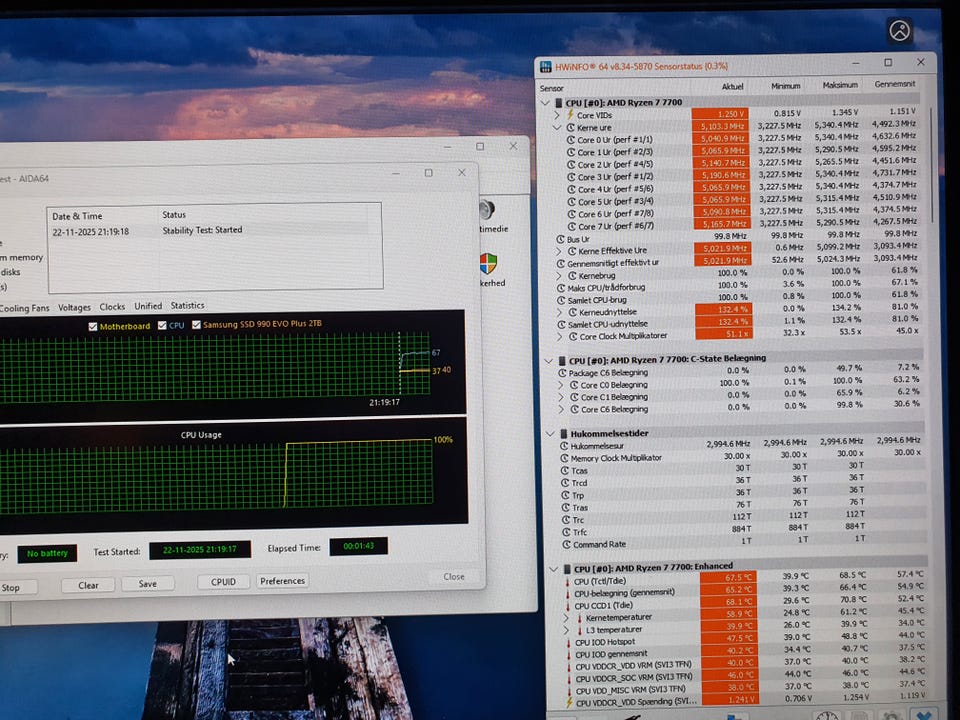Image resolution: width=960 pixels, height=720 pixels.
Task: Click the user profile icon at top right
Action: click(900, 31)
